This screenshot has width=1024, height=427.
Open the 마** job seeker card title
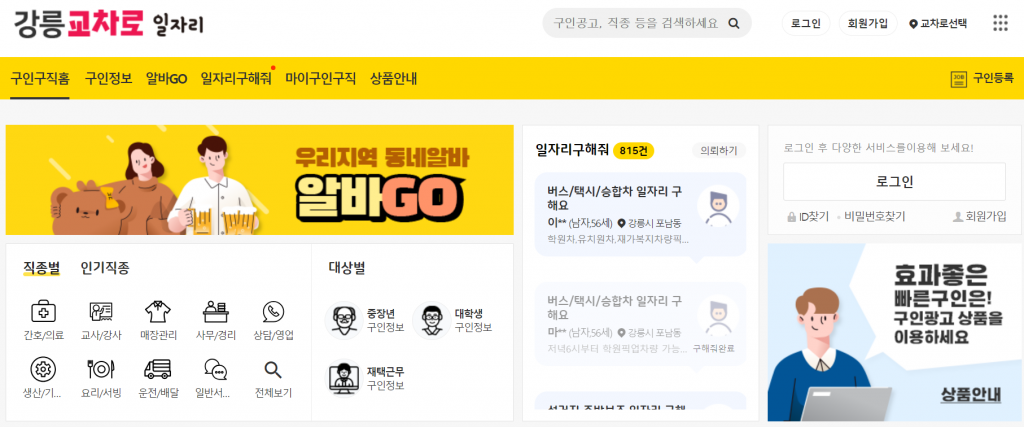[x=615, y=308]
